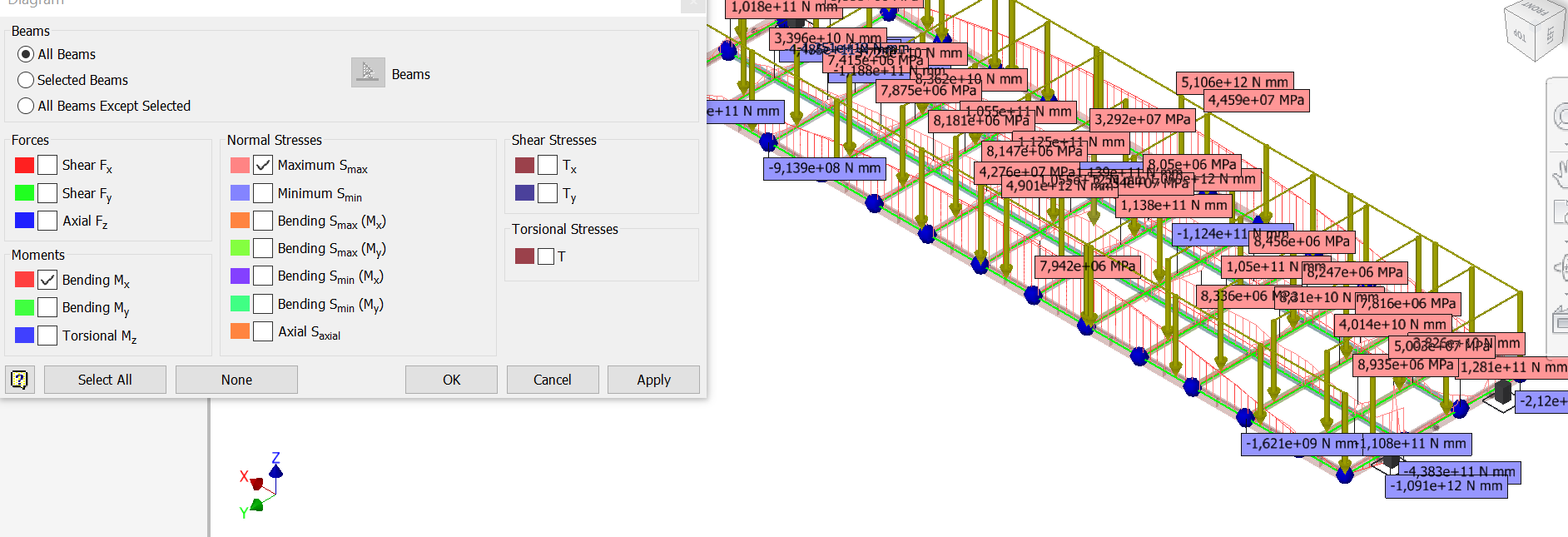Viewport: 1568px width, 537px height.
Task: Select All Beams Except Selected option
Action: click(x=26, y=106)
